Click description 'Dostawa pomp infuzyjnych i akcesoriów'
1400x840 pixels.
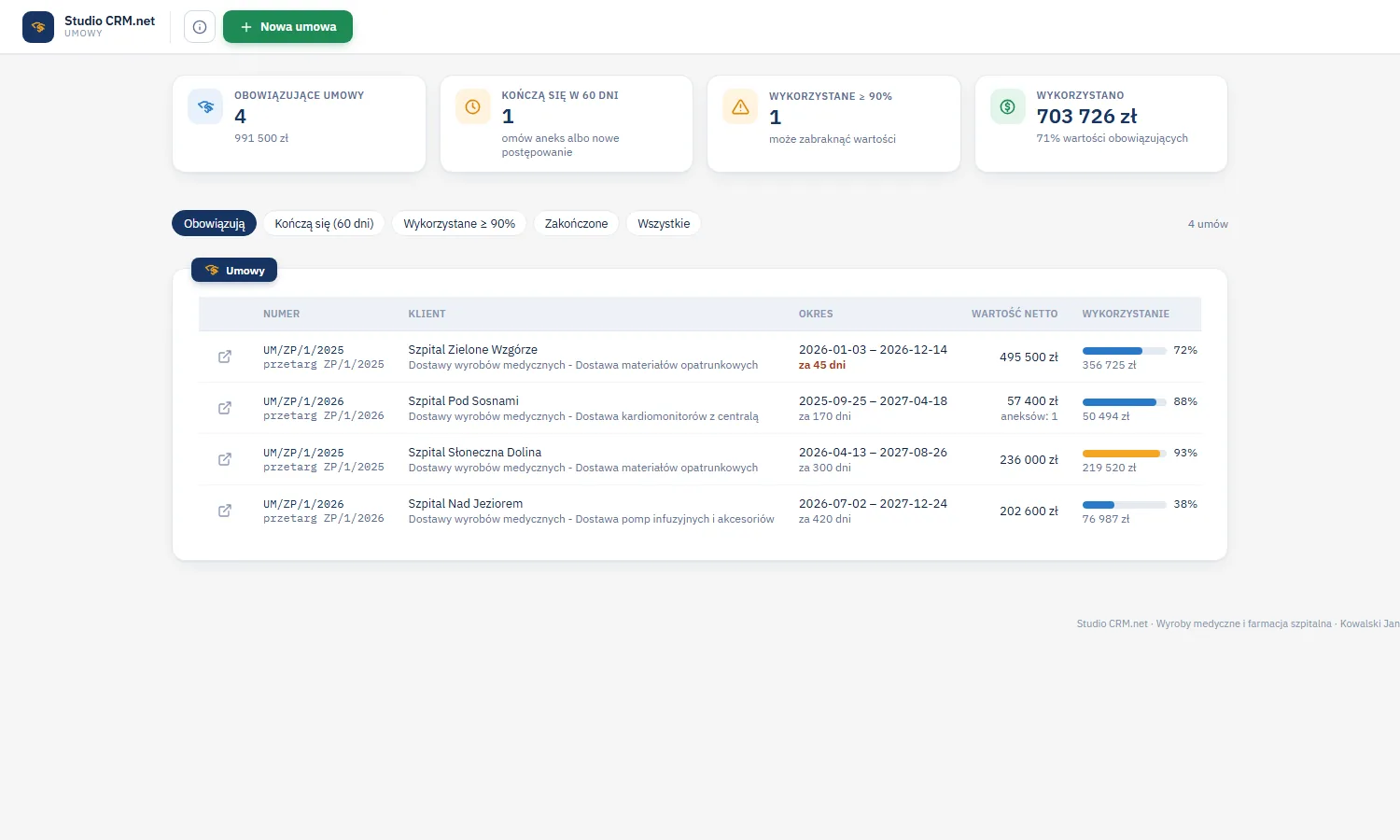pyautogui.click(x=675, y=519)
